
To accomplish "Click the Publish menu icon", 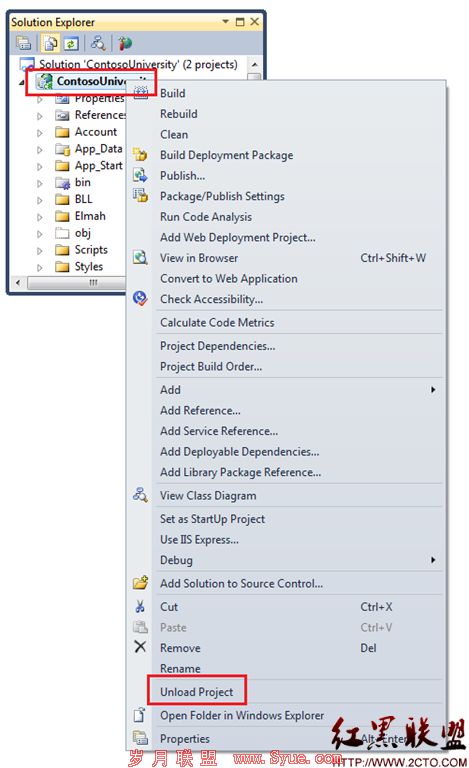I will (x=141, y=175).
